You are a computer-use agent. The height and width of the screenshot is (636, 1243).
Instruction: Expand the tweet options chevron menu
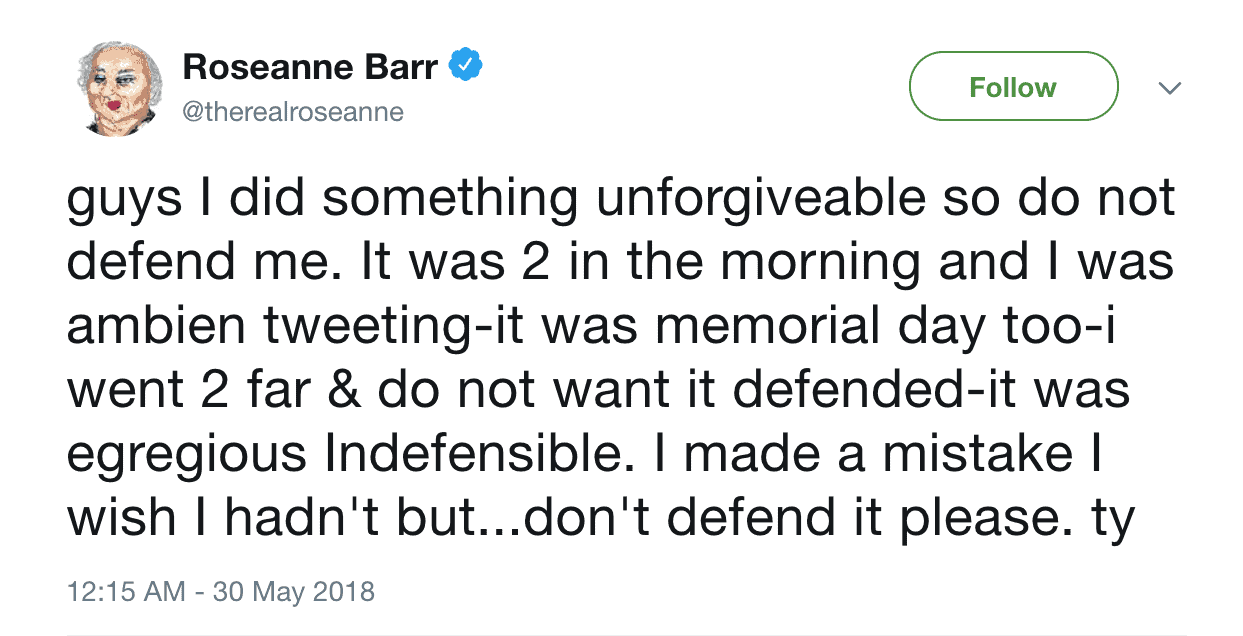tap(1168, 88)
